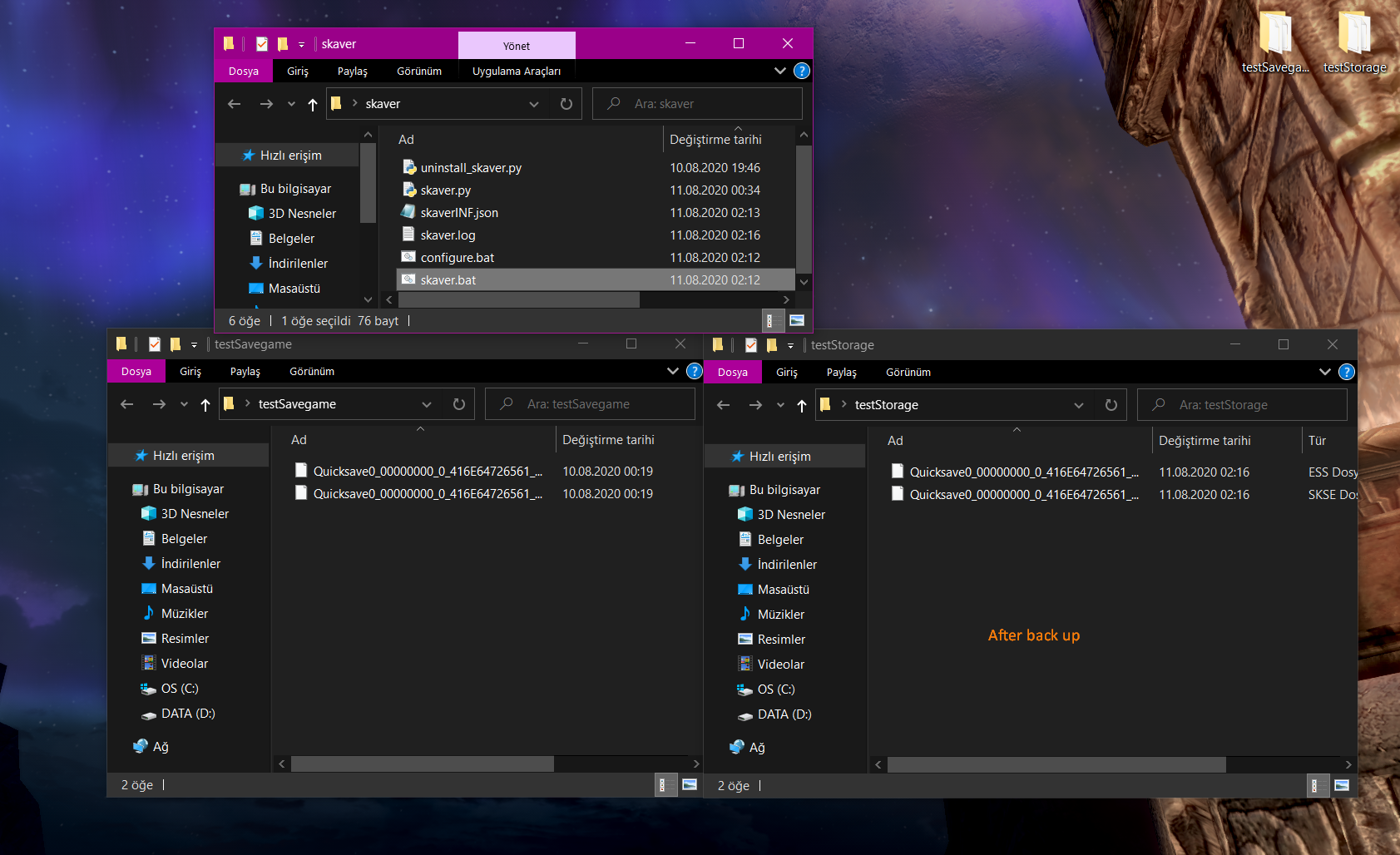Expand the ribbon in the skaver window
This screenshot has width=1400, height=855.
pyautogui.click(x=779, y=71)
